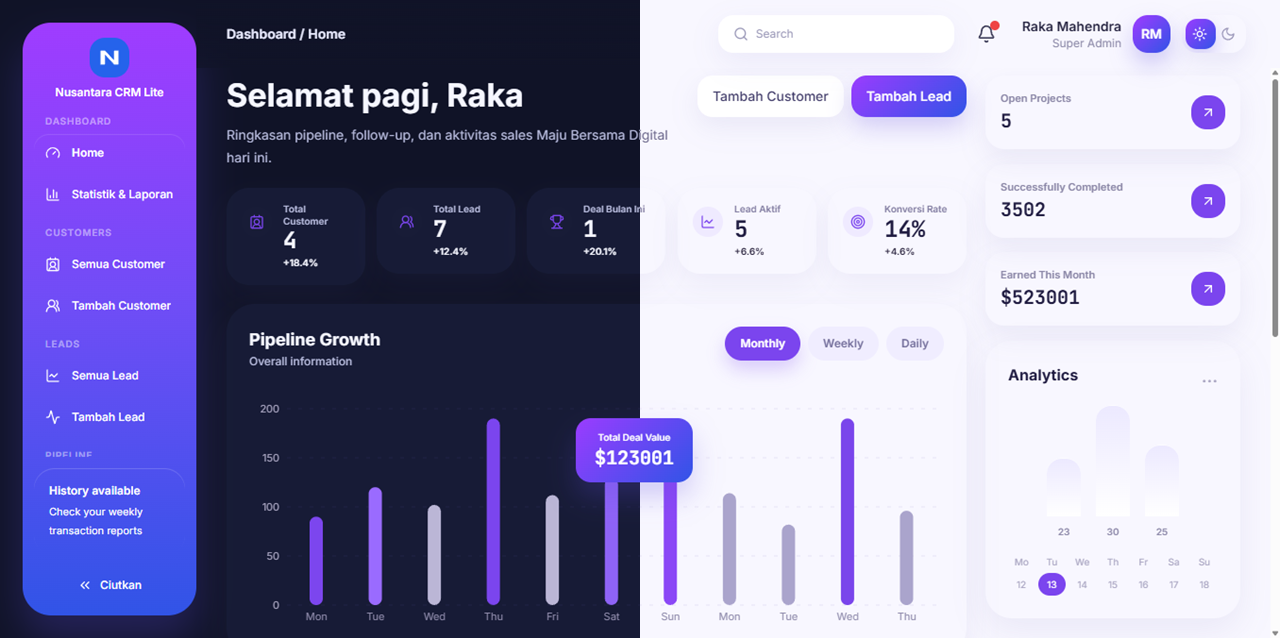Screen dimensions: 1280x638
Task: Click the Total Deal Value tooltip
Action: 634,450
